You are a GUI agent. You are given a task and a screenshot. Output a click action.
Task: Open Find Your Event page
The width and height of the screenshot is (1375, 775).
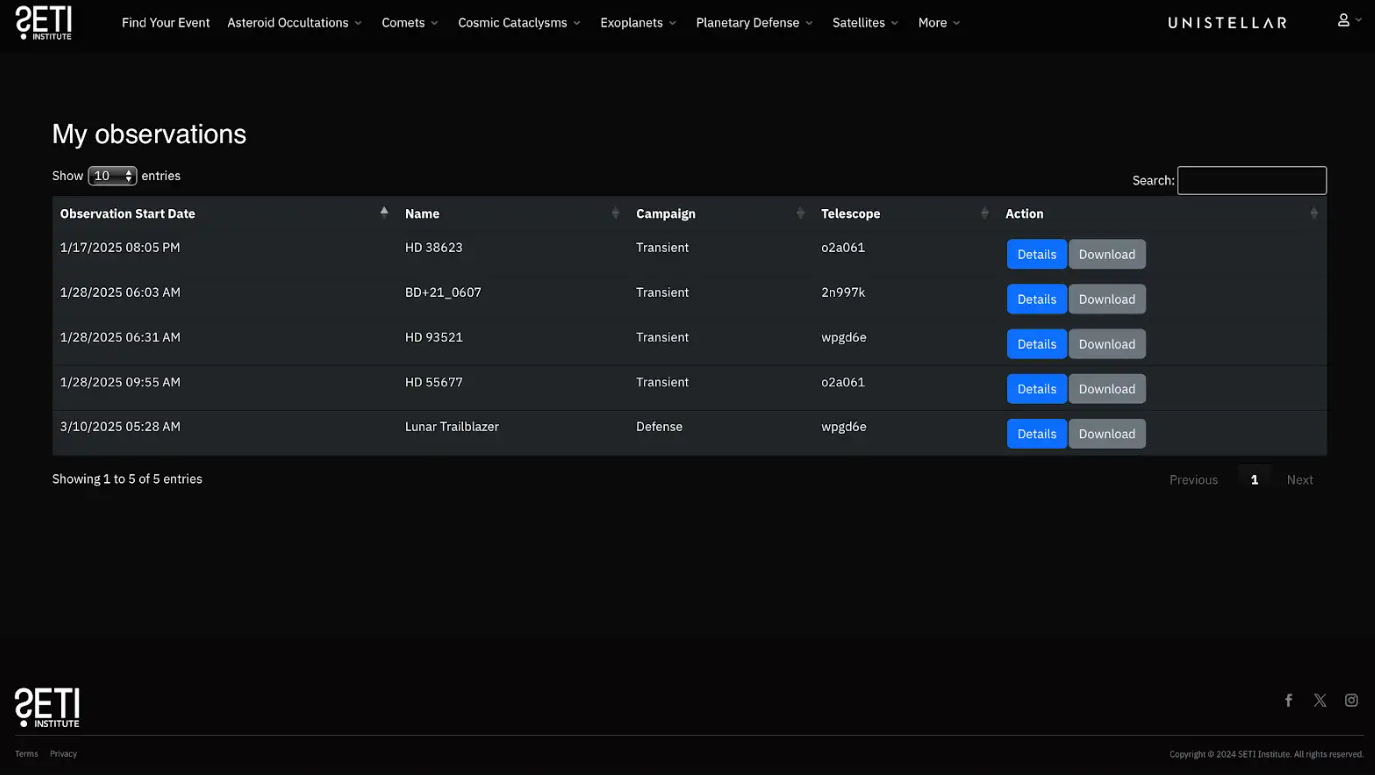tap(165, 23)
